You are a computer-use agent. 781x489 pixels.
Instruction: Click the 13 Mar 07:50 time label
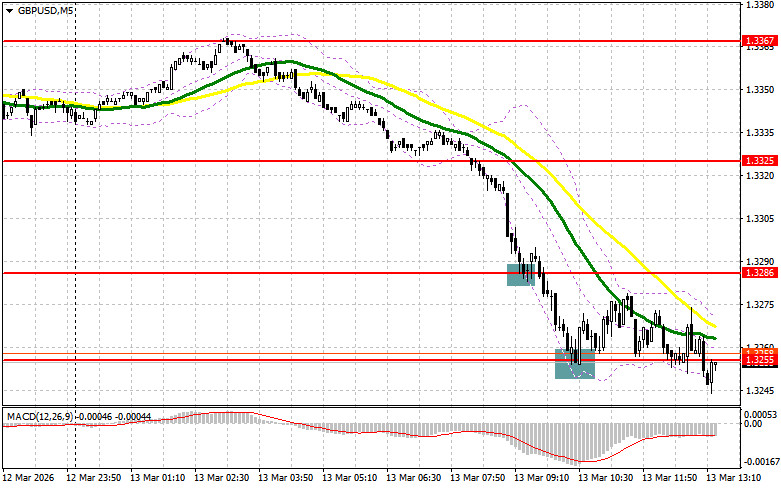click(477, 478)
